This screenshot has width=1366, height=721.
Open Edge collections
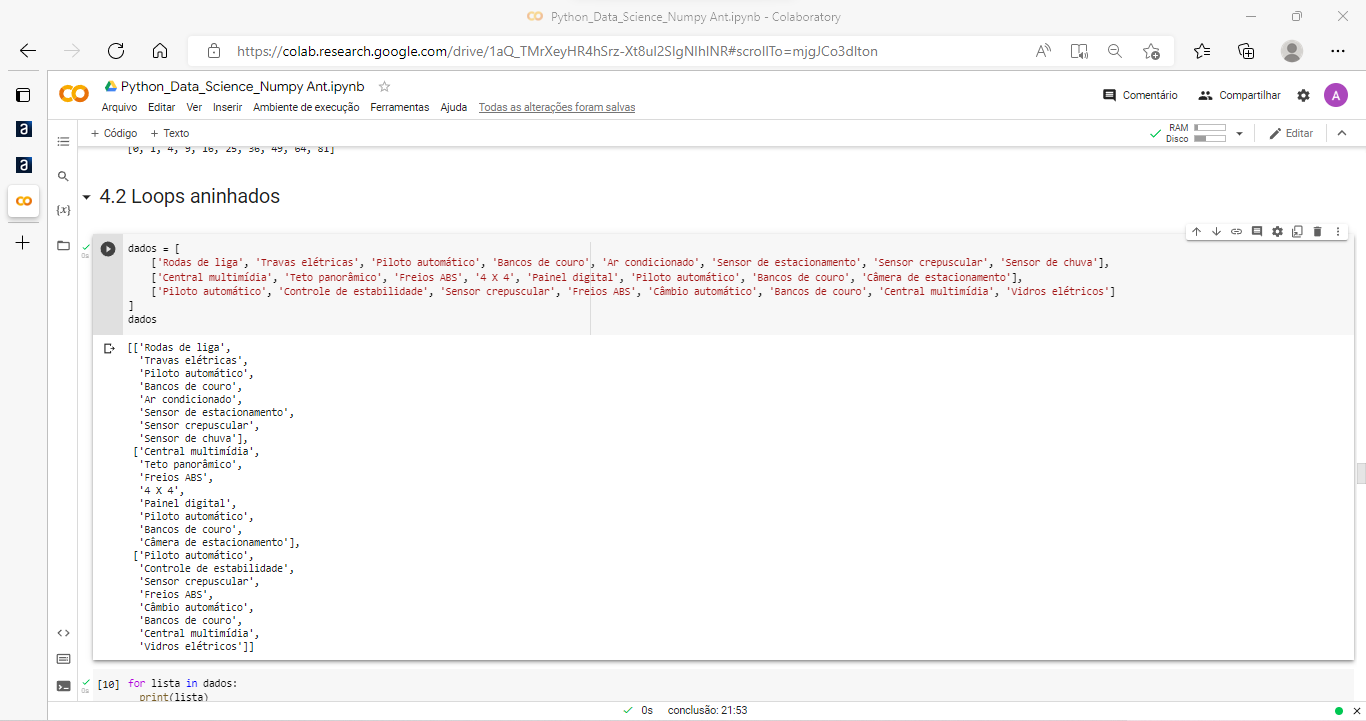(1246, 51)
